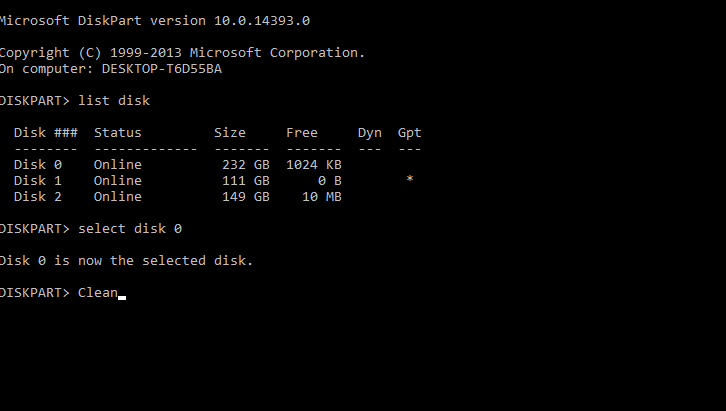Click the select disk 0 command text
Screen dimensions: 726x411
[130, 229]
